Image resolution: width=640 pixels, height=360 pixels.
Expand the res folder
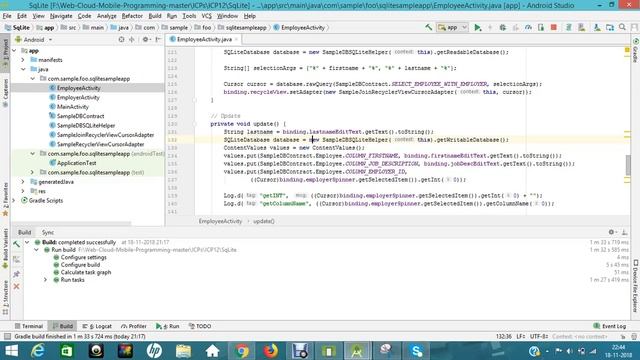(23, 191)
